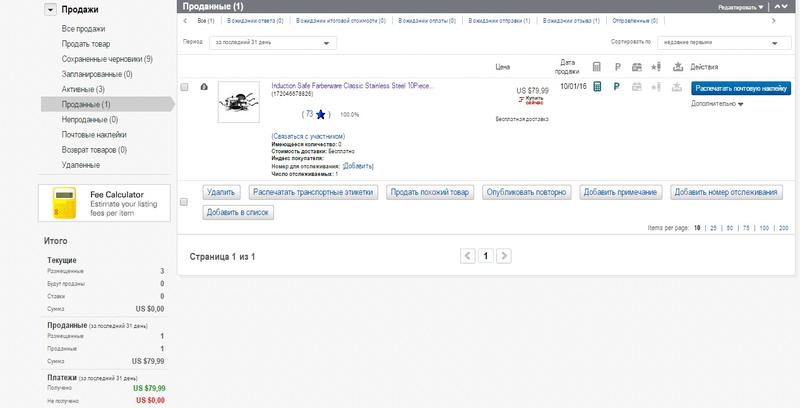Open Возврат товаров (0)

tap(94, 150)
